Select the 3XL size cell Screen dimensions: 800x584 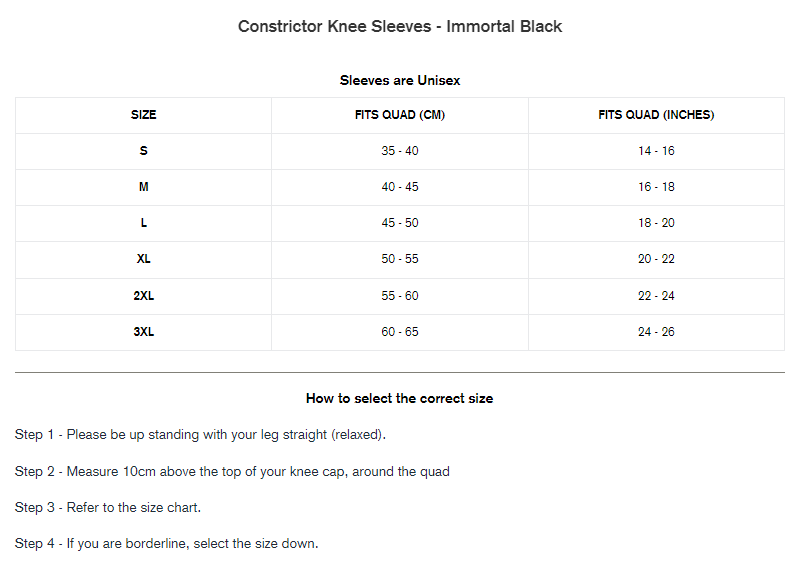[x=143, y=332]
